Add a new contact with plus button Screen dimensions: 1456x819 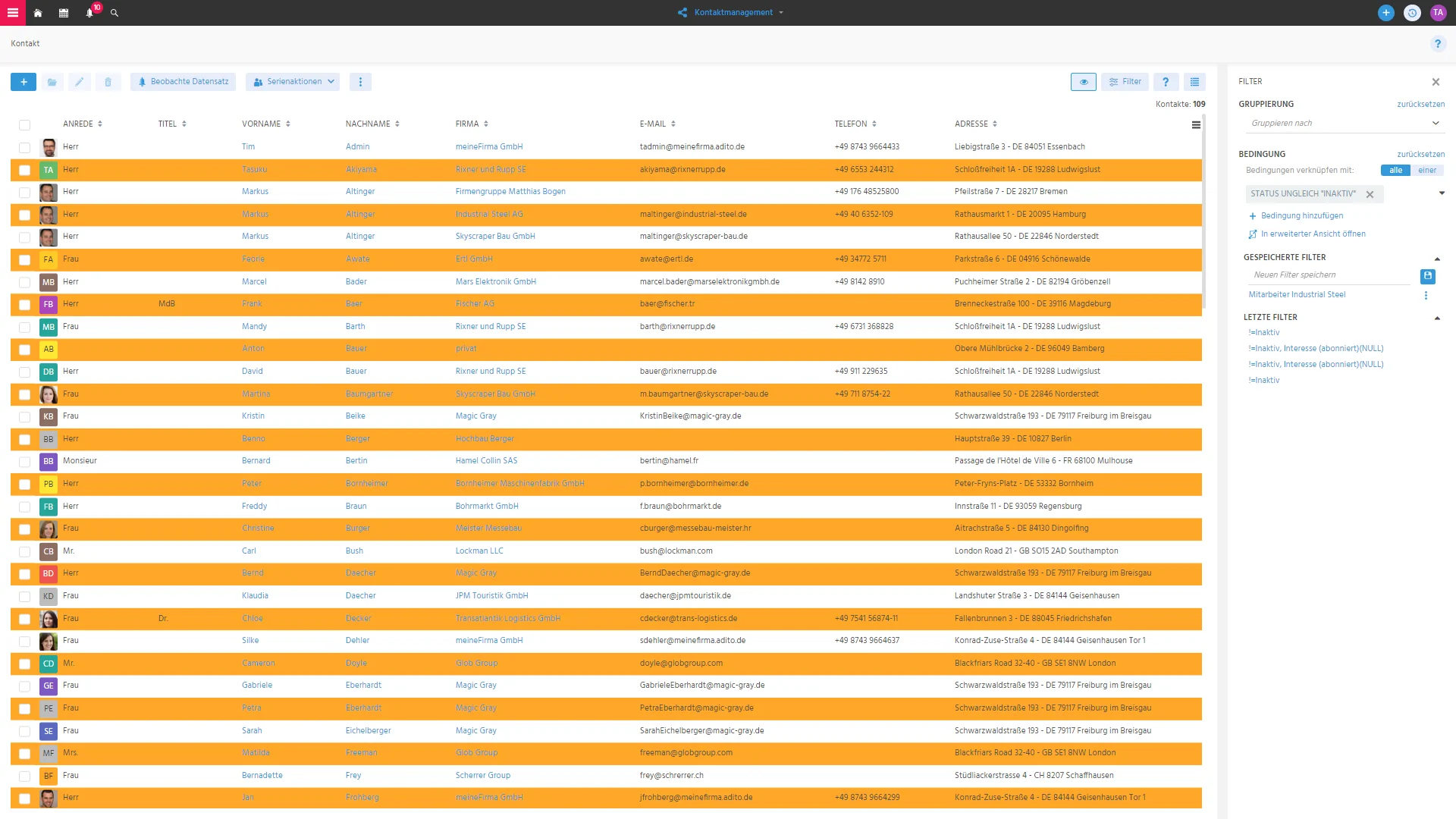point(24,82)
